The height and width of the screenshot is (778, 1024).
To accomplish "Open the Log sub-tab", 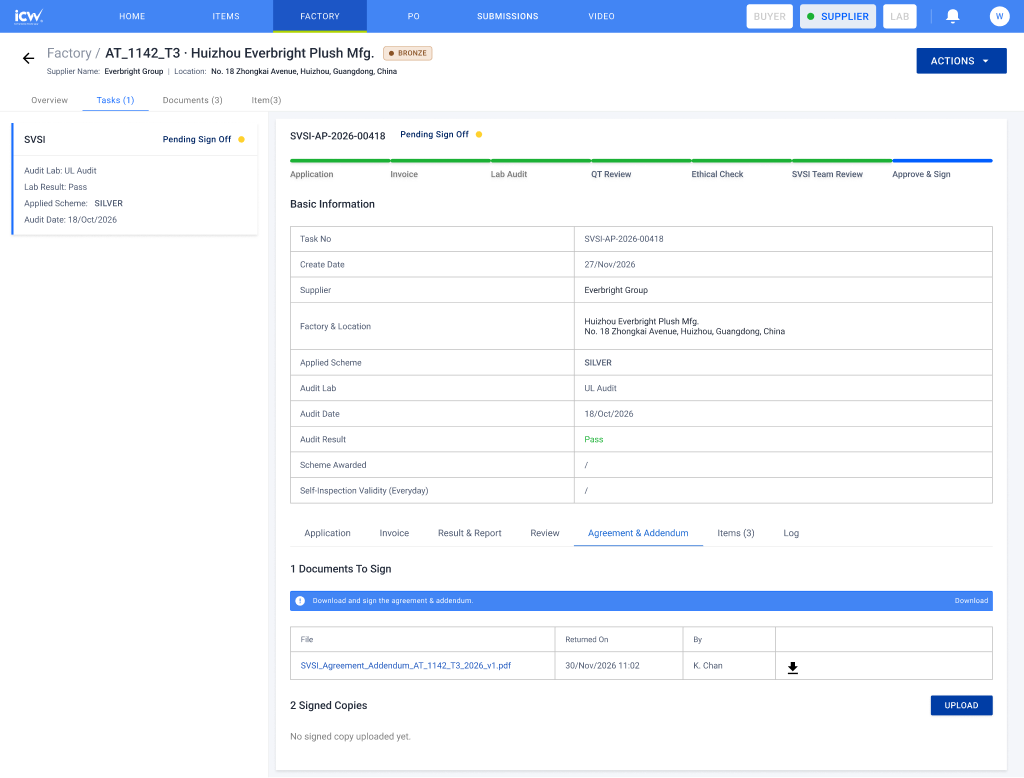I will (791, 533).
